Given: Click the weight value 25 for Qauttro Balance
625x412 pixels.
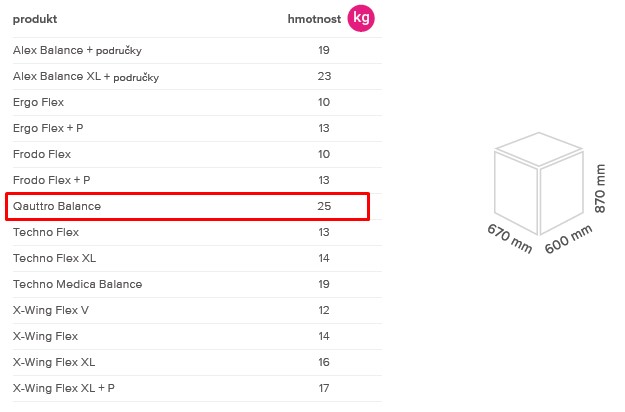Looking at the screenshot, I should (x=324, y=206).
